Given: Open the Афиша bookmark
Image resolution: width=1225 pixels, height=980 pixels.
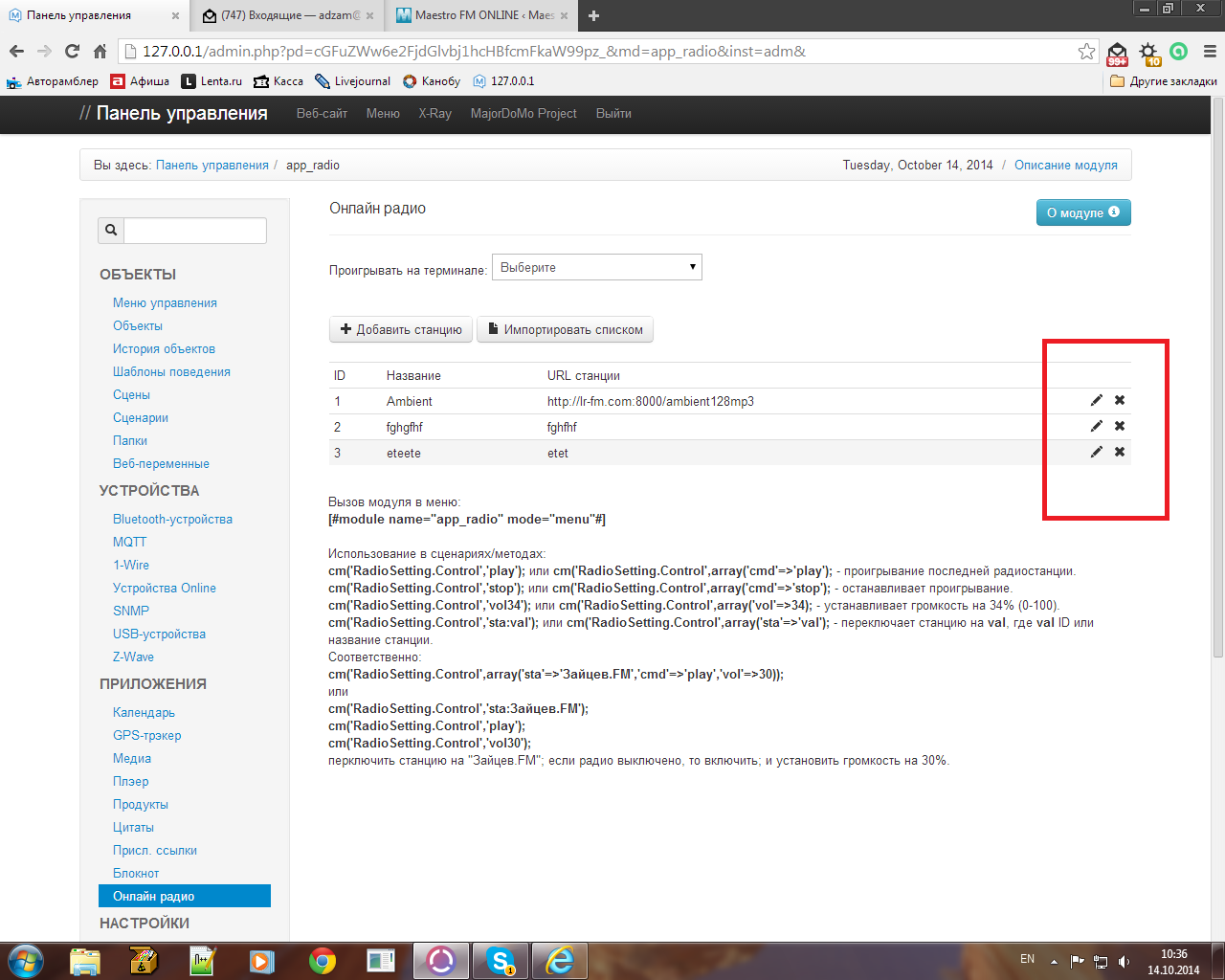Looking at the screenshot, I should click(x=140, y=81).
